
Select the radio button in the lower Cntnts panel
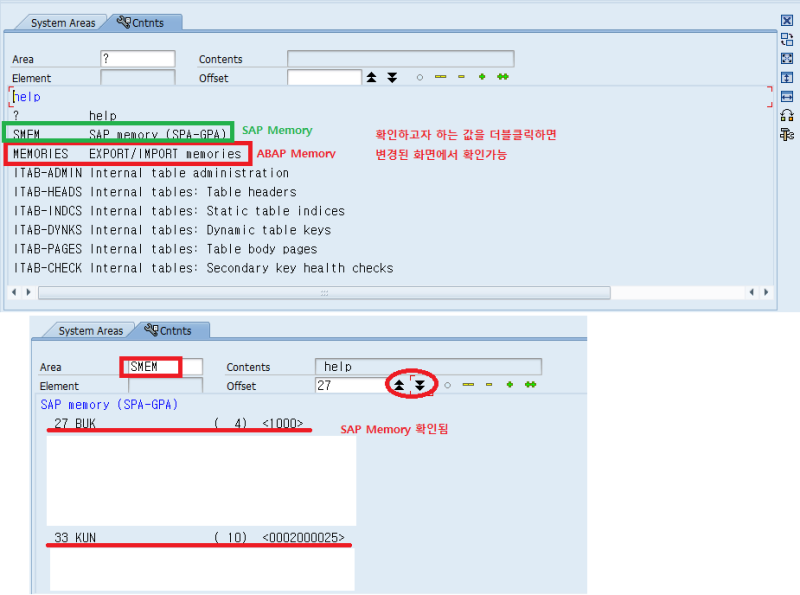(x=448, y=385)
